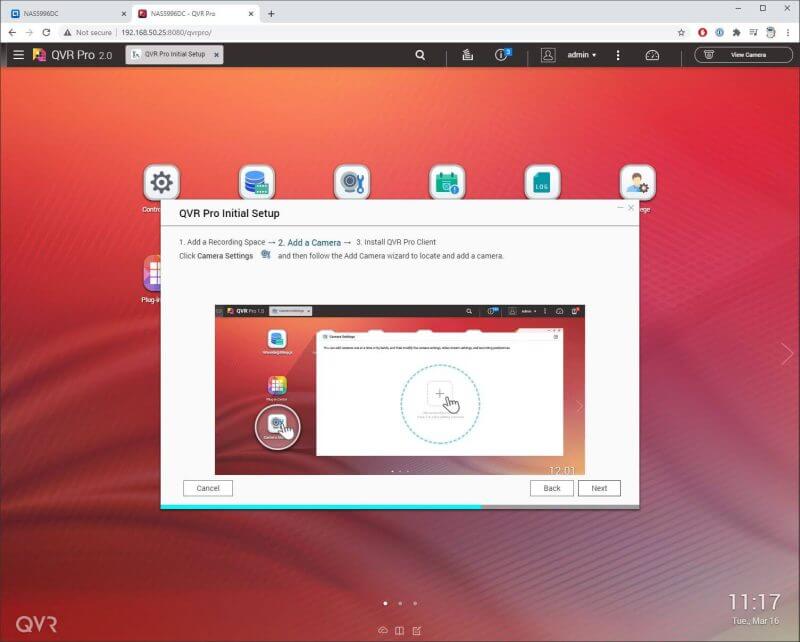Switch to the QVR Pro Initial Setup tab

point(172,54)
